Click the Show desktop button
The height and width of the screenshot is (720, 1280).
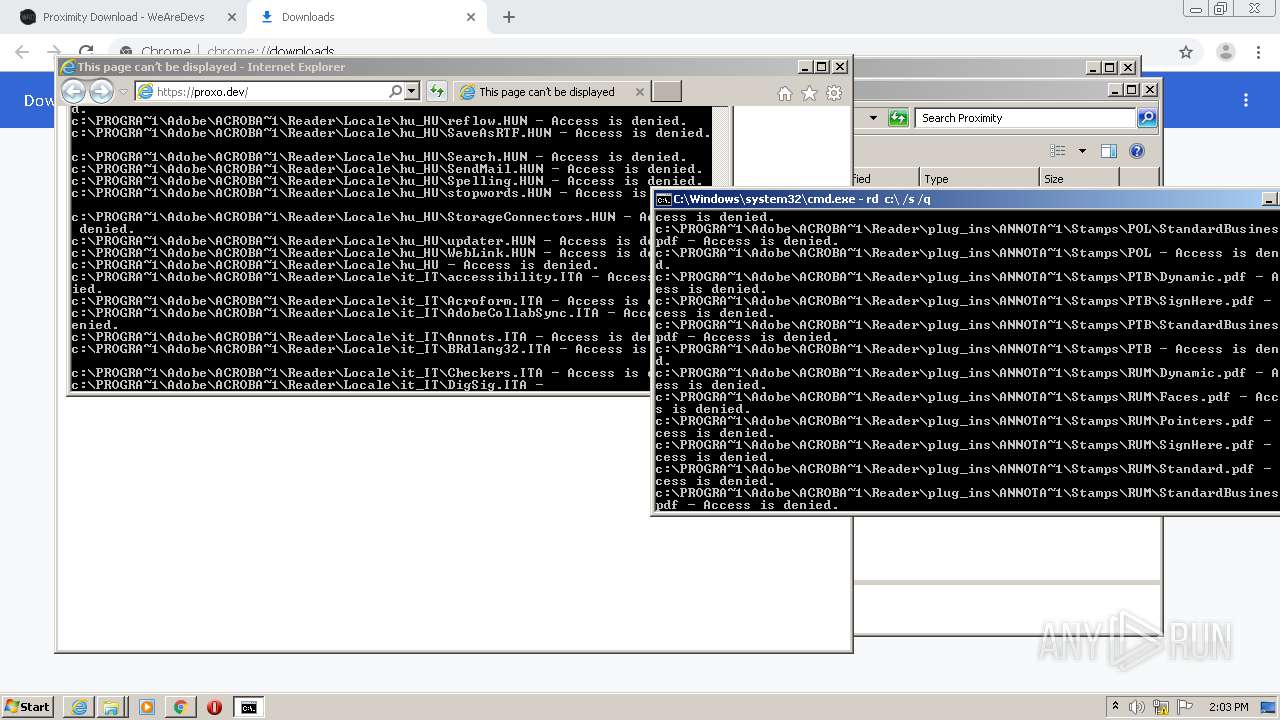(x=1269, y=707)
